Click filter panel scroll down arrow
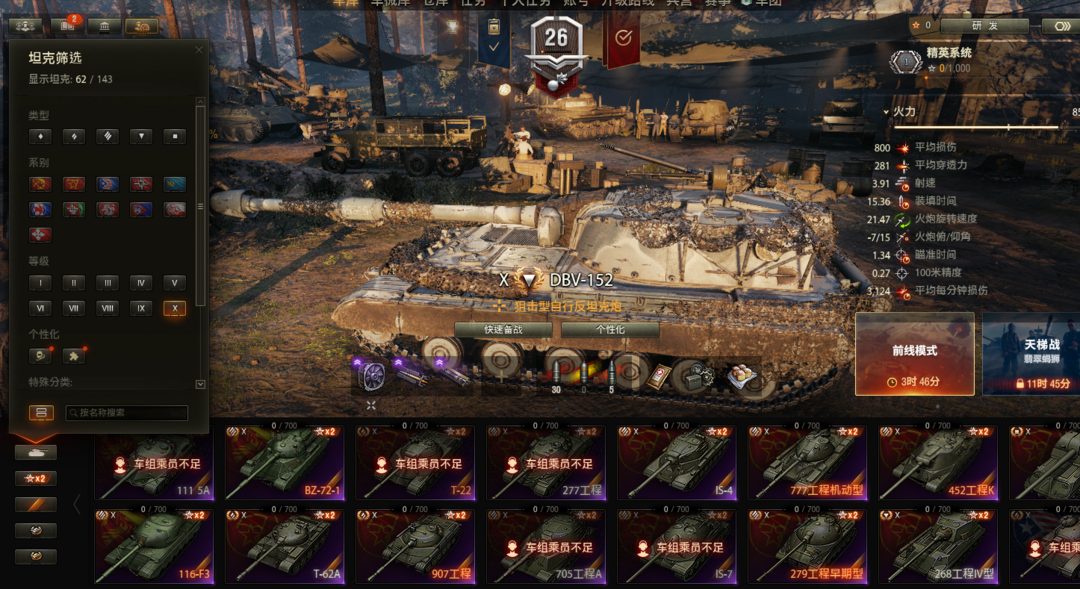 [x=200, y=384]
